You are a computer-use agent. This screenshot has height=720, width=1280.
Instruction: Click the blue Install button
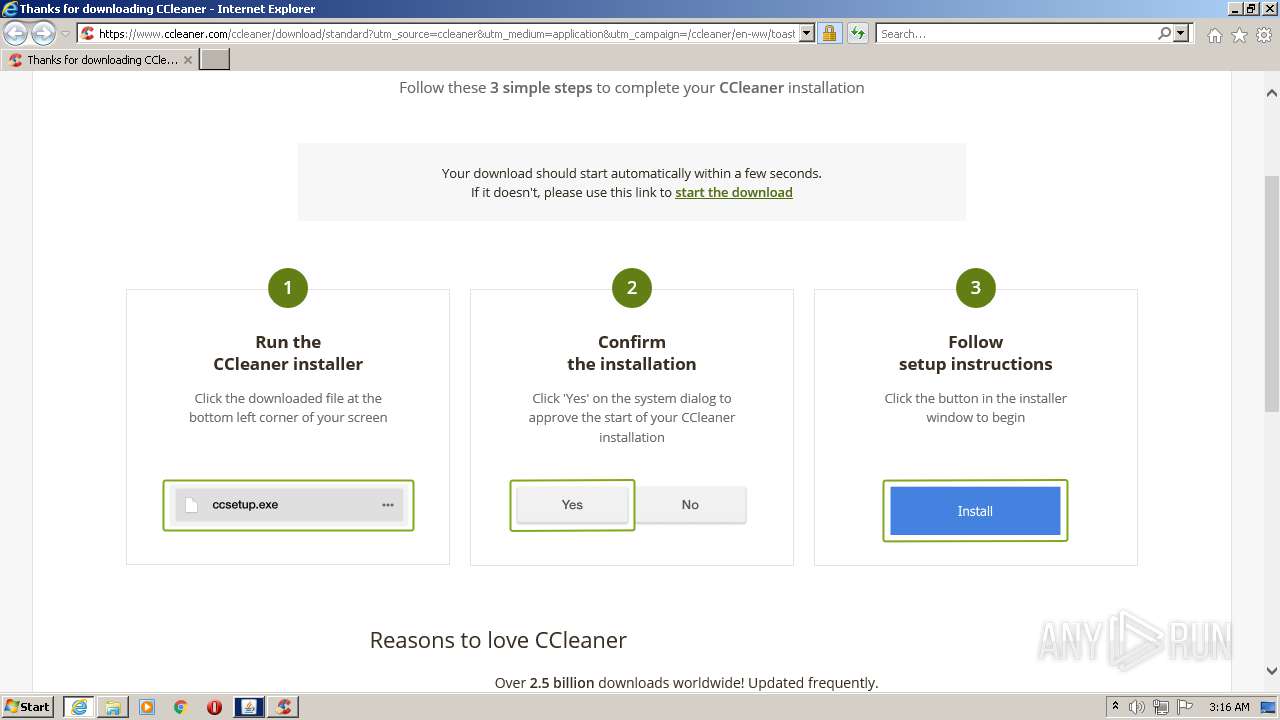coord(975,511)
